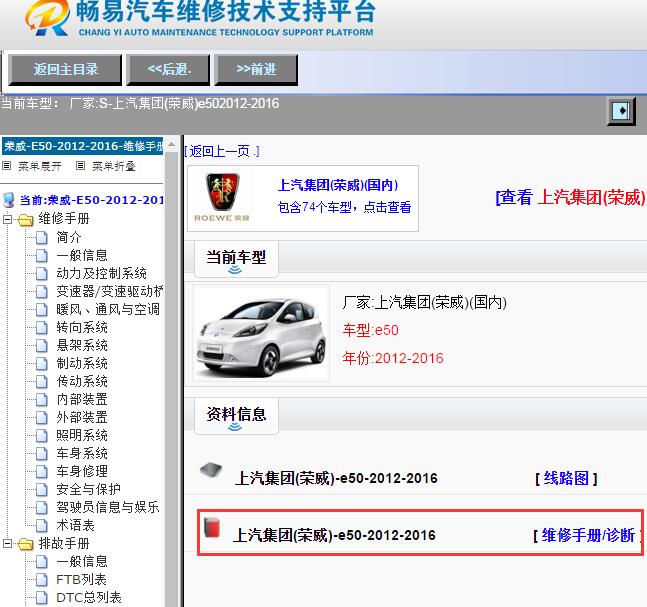Viewport: 647px width, 607px height.
Task: Select 制动系统 in the tree
Action: [x=82, y=363]
